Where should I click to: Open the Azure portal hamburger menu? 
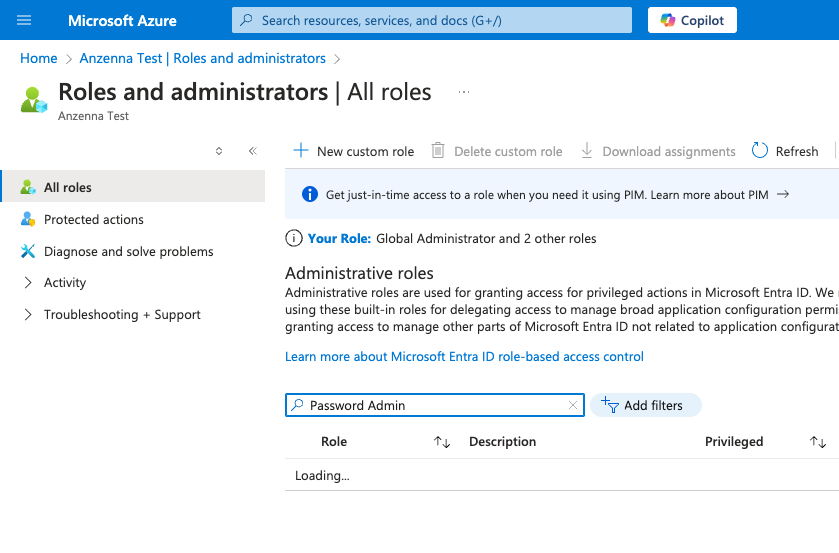24,20
